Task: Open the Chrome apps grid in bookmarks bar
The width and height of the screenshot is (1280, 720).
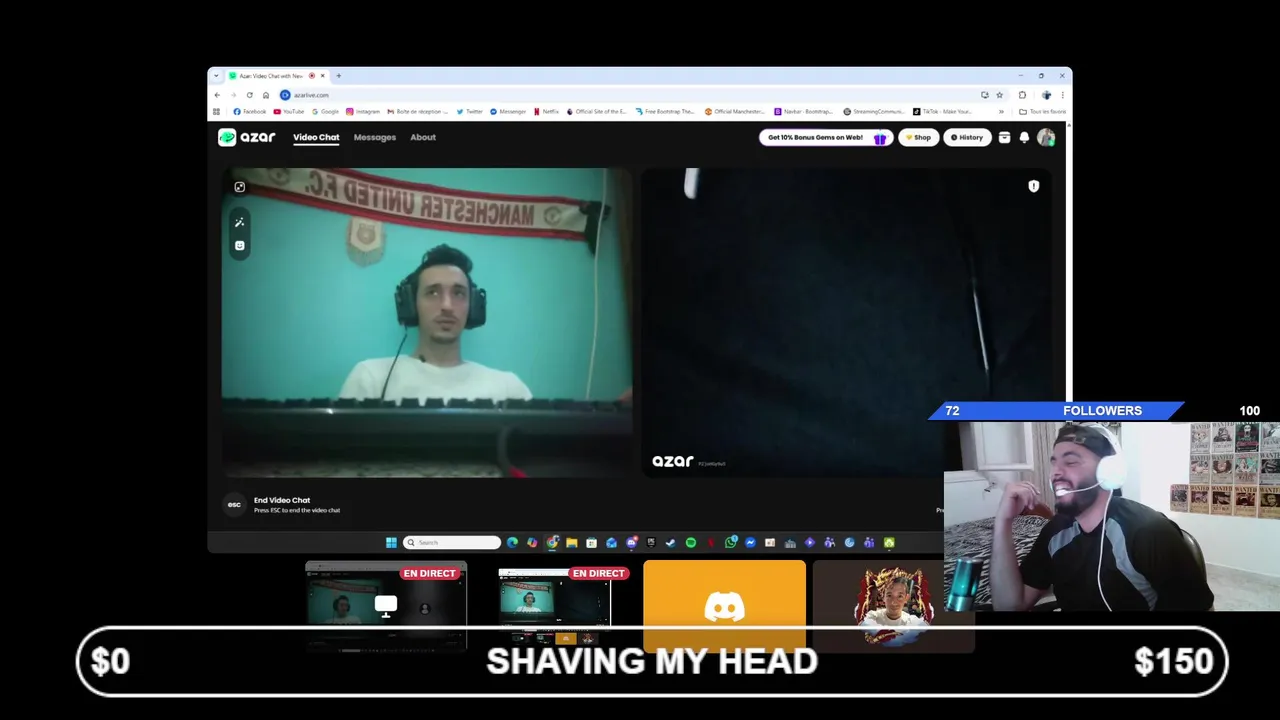Action: pos(216,112)
